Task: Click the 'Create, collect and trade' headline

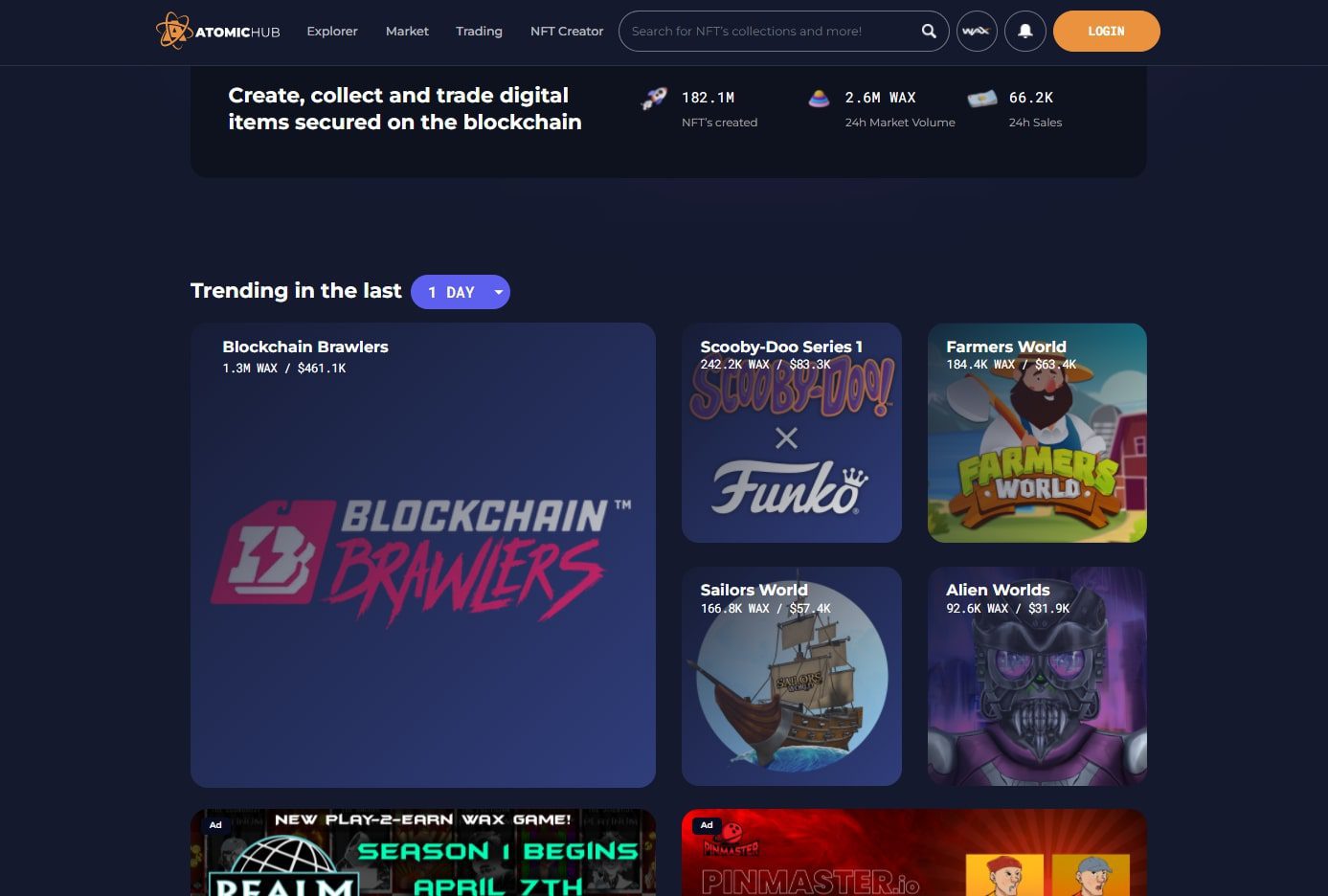Action: tap(405, 108)
